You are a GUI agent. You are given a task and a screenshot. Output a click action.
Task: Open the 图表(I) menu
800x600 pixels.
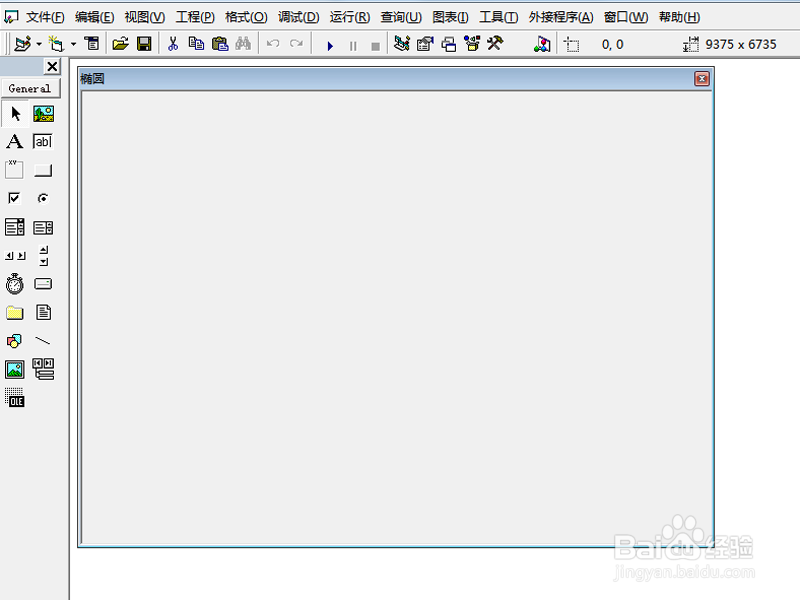(x=450, y=17)
